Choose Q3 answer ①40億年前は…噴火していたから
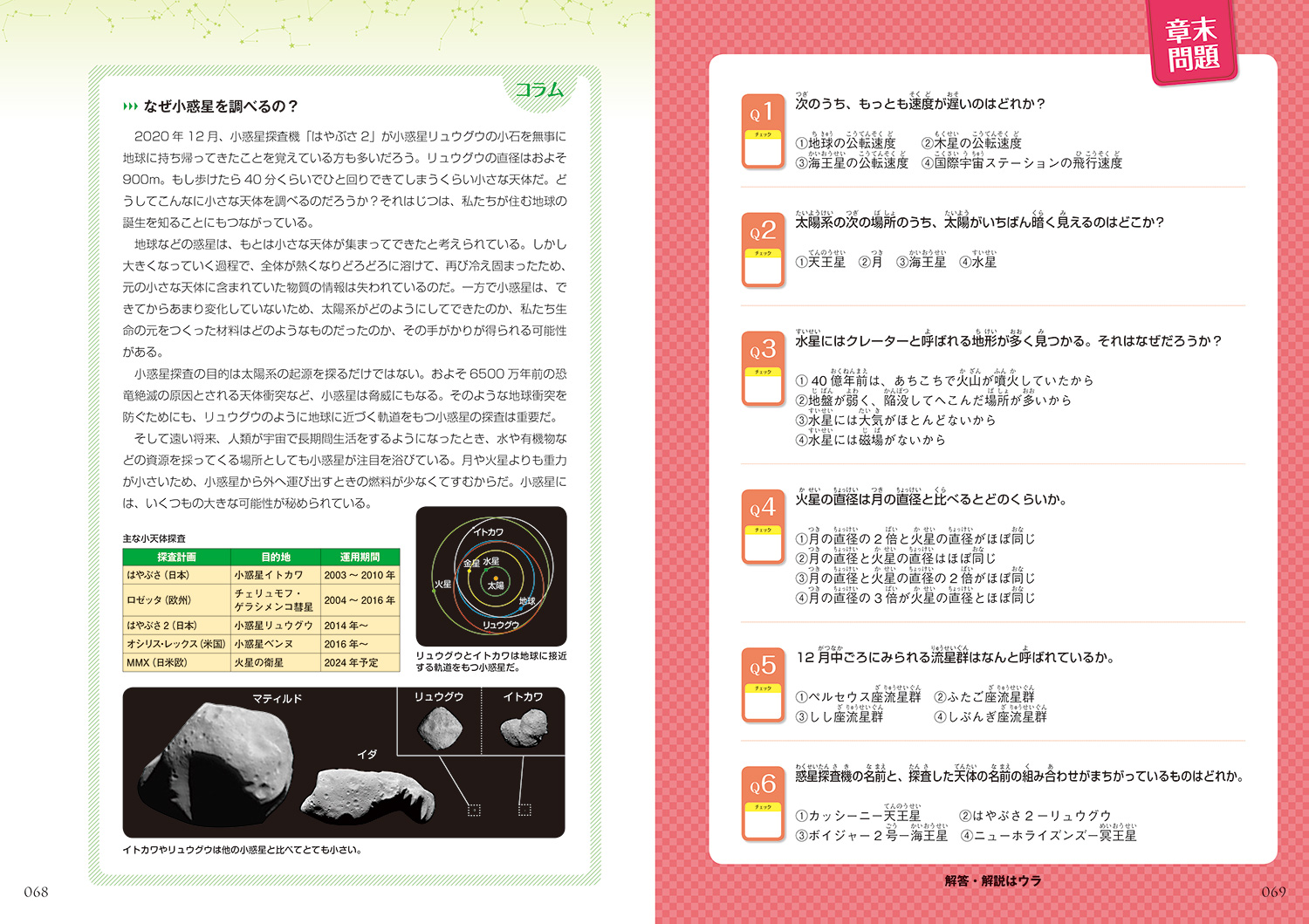 (x=944, y=380)
